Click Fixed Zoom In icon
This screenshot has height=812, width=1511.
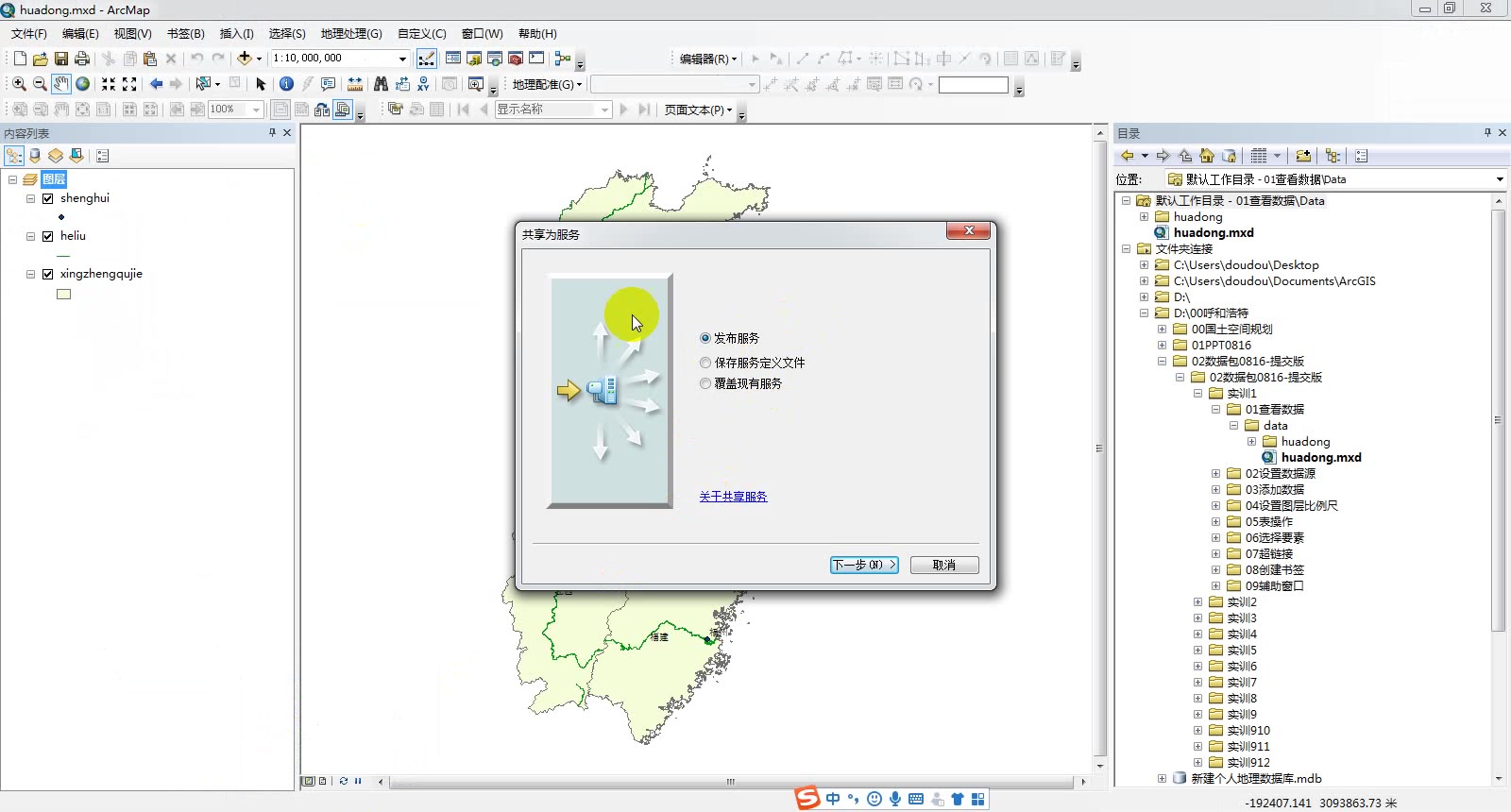pyautogui.click(x=109, y=84)
